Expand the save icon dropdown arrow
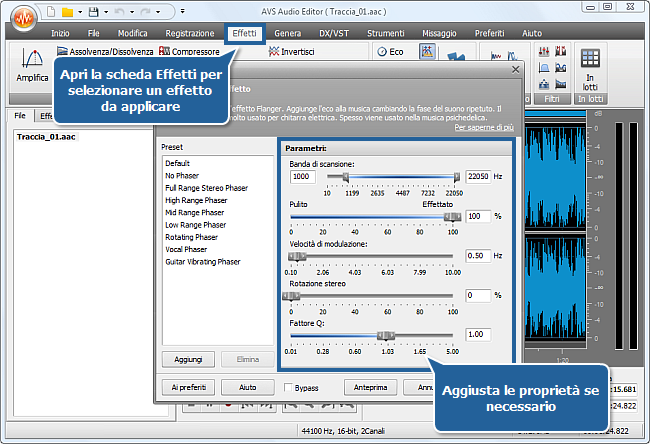Viewport: 650px width, 444px height. point(104,14)
